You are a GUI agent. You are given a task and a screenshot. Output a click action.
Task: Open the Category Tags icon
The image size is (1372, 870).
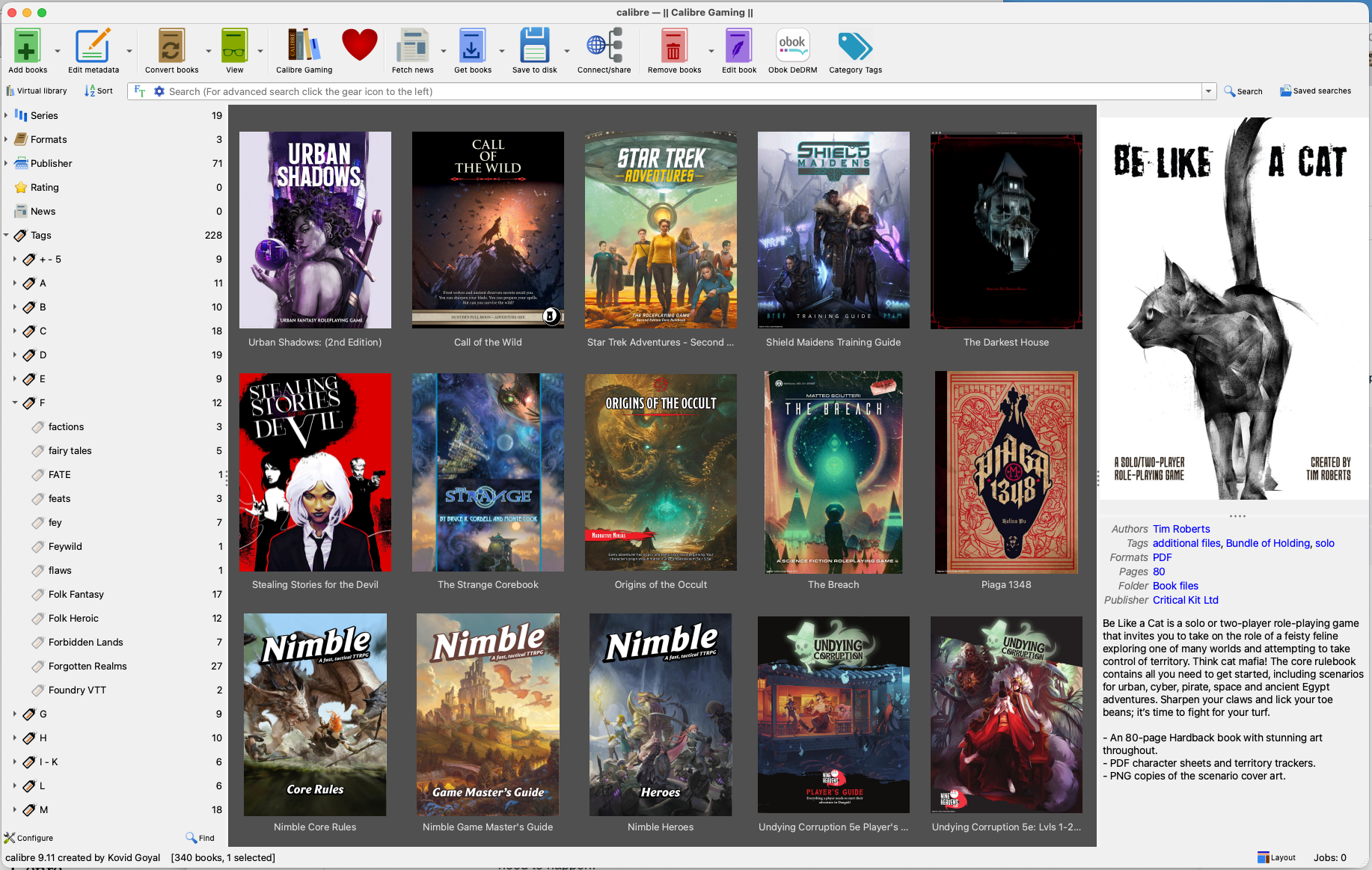point(855,46)
